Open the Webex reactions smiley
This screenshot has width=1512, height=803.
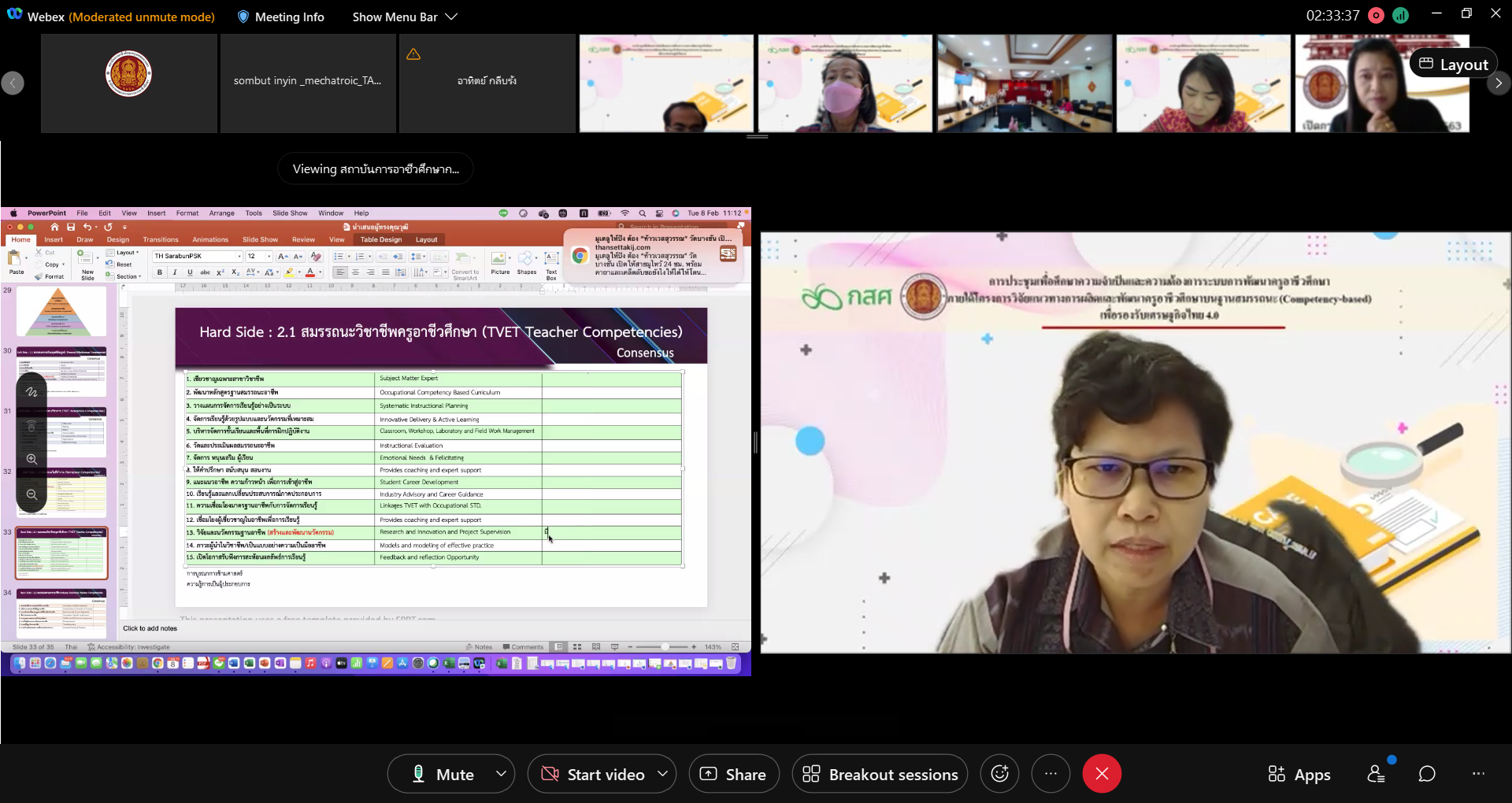tap(999, 774)
